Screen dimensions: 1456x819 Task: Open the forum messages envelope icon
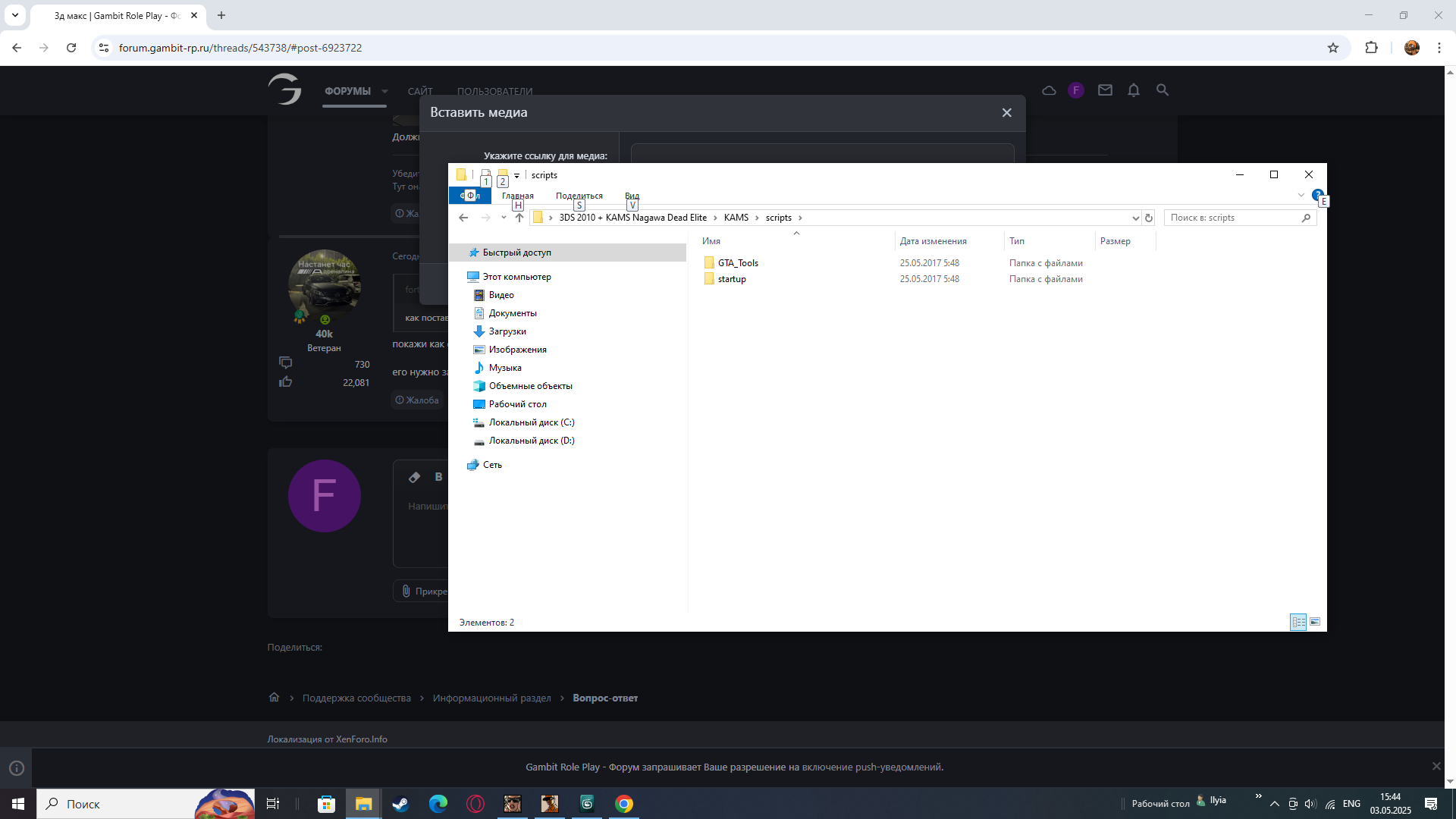[x=1105, y=90]
